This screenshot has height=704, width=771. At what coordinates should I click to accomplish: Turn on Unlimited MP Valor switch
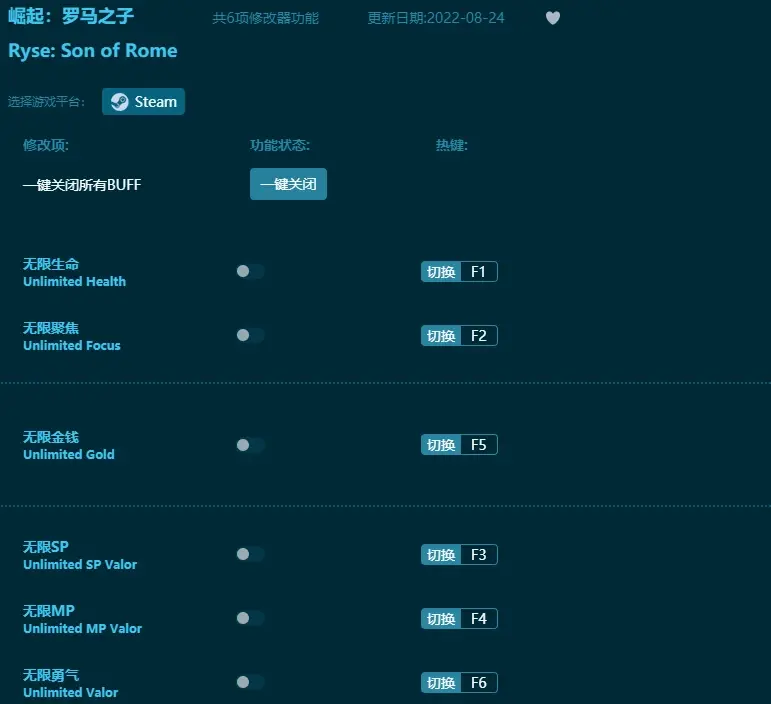click(250, 618)
